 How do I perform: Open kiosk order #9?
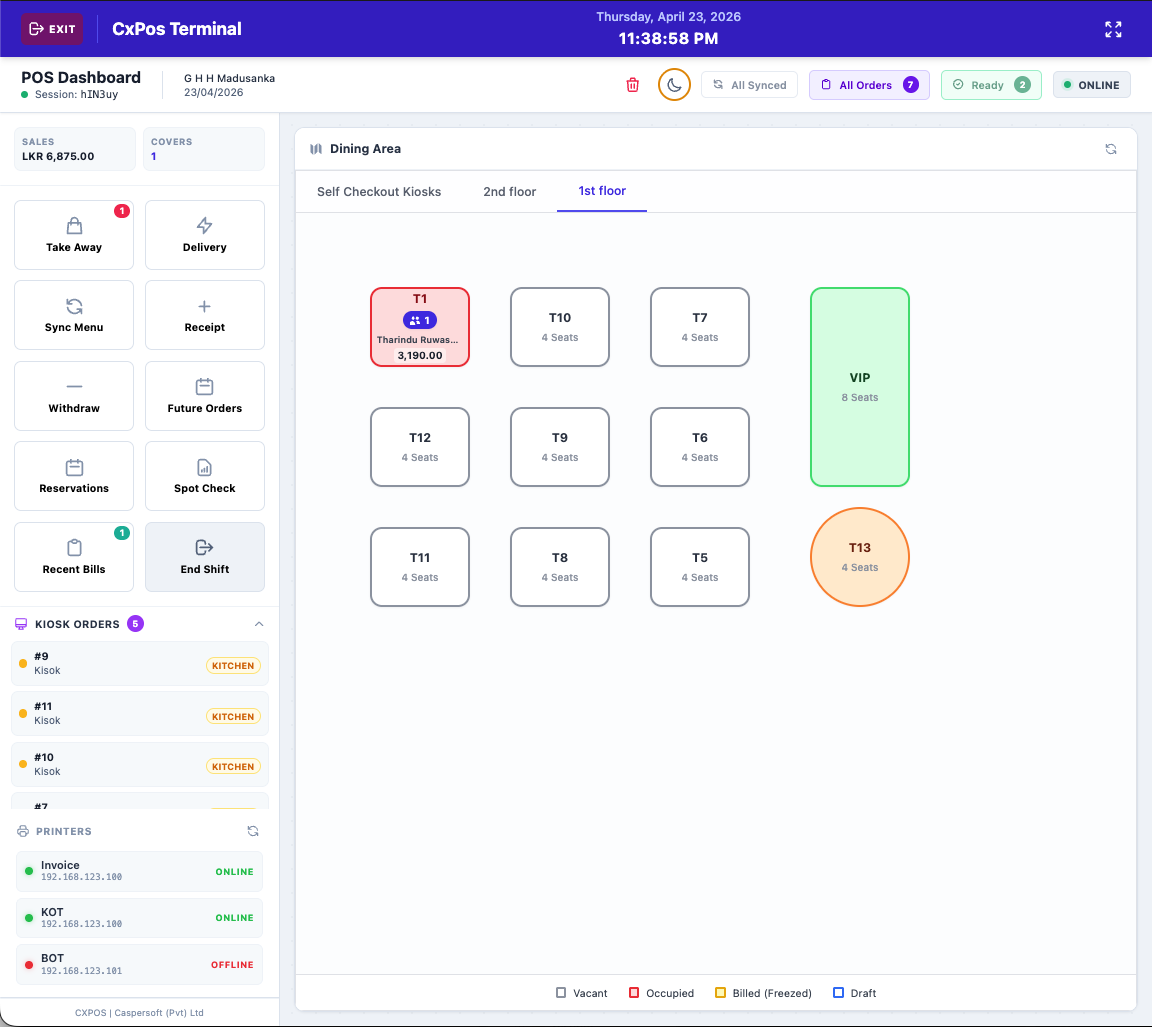pyautogui.click(x=140, y=663)
